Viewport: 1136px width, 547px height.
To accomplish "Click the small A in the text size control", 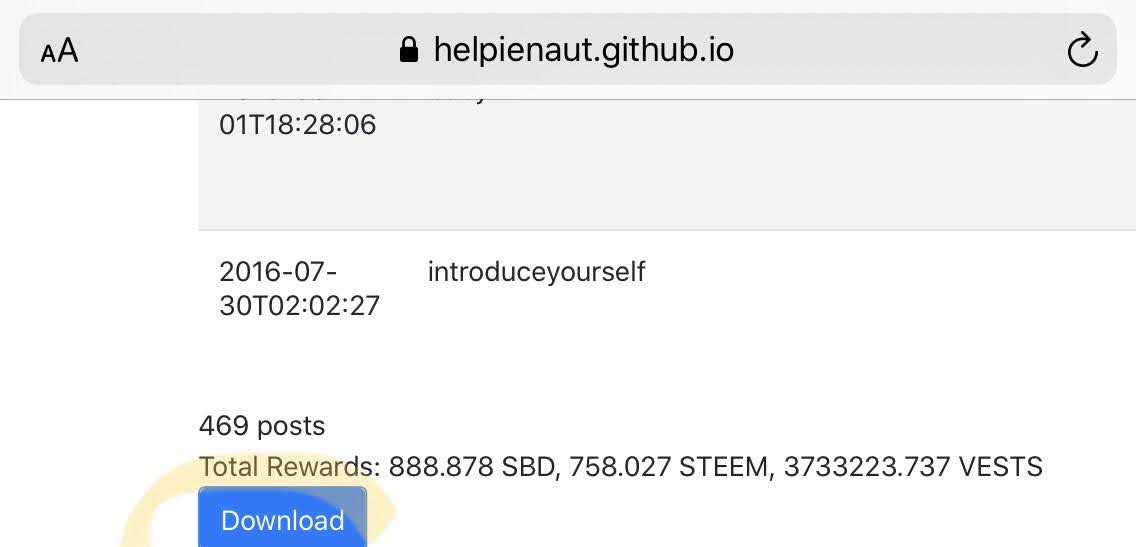I will tap(48, 54).
